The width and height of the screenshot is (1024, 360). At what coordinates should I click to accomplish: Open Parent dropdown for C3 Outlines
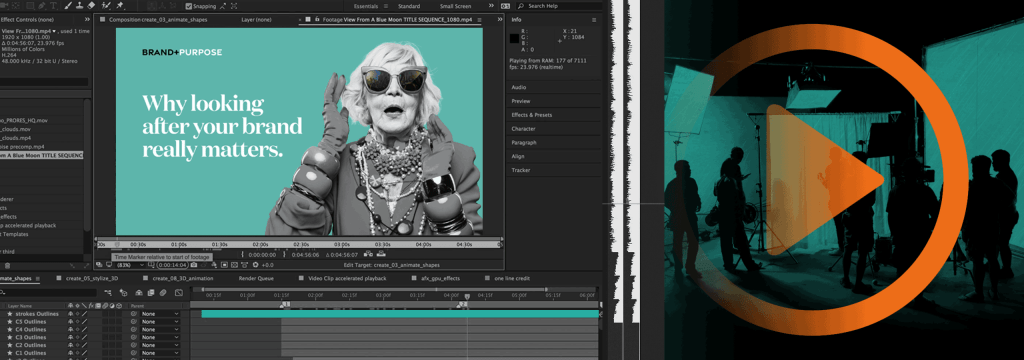click(x=160, y=337)
